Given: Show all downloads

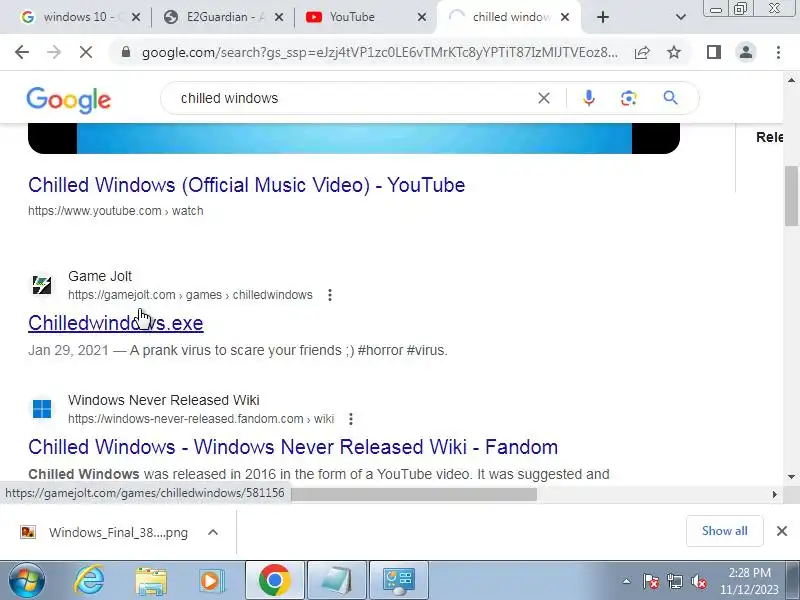Looking at the screenshot, I should [x=724, y=531].
